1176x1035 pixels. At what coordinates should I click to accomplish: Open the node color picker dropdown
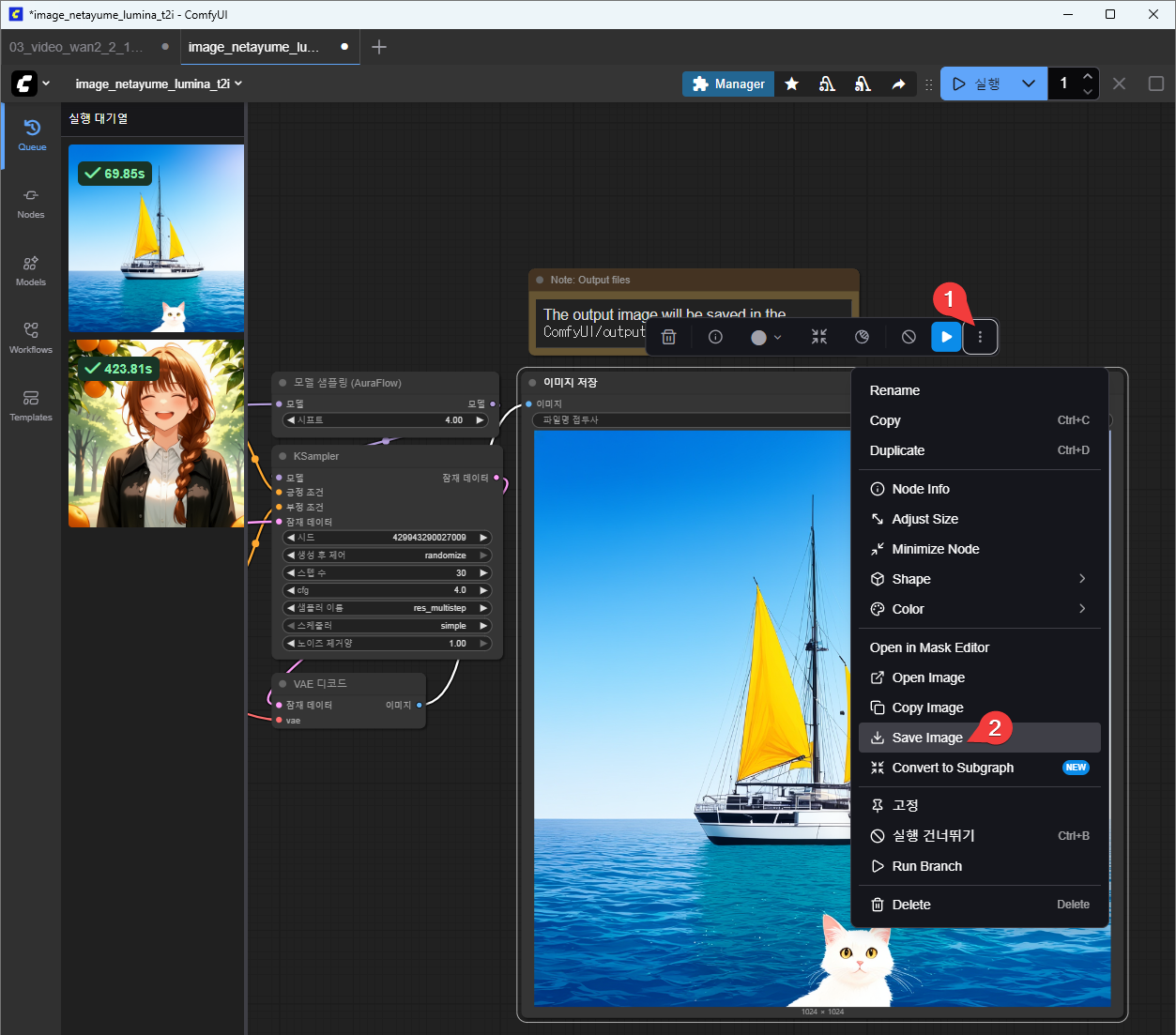click(766, 337)
